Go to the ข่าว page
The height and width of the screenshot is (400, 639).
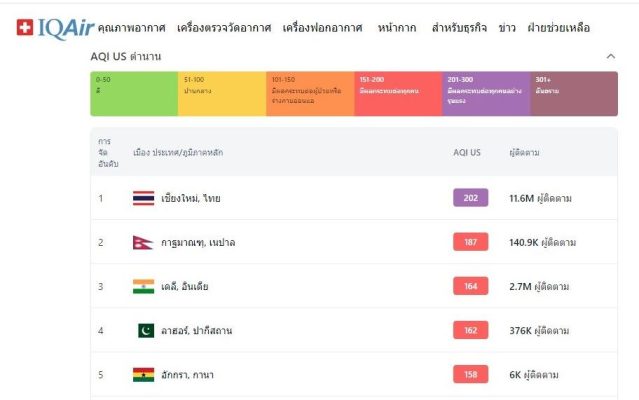[507, 28]
